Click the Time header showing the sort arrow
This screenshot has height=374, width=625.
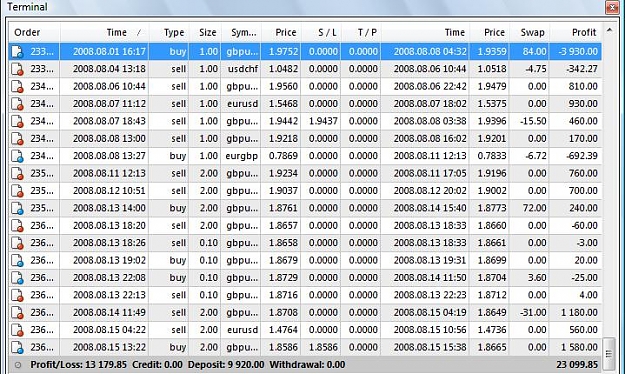pyautogui.click(x=104, y=32)
